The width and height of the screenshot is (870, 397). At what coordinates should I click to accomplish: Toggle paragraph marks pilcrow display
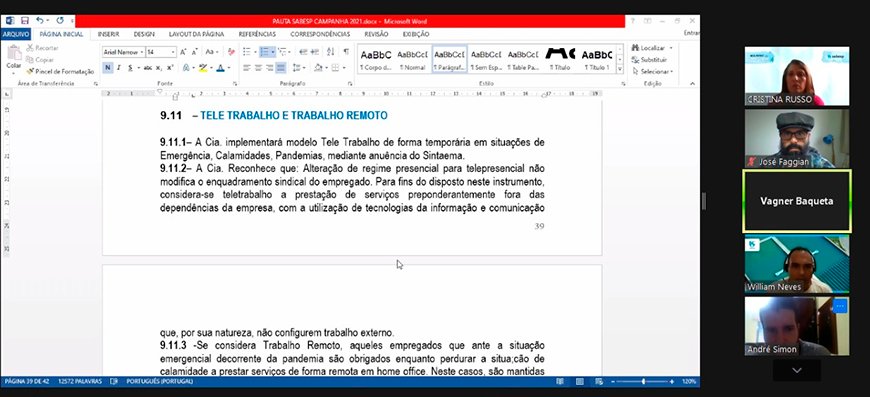(346, 52)
